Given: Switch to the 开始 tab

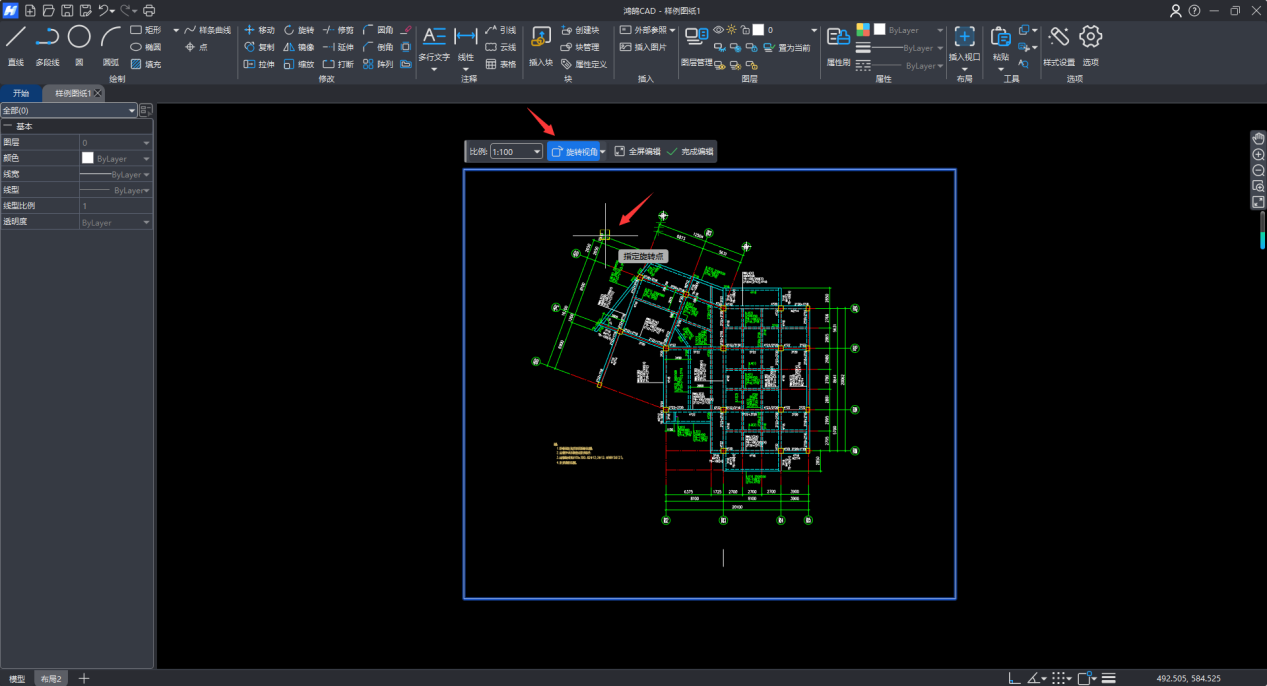Looking at the screenshot, I should (x=21, y=93).
